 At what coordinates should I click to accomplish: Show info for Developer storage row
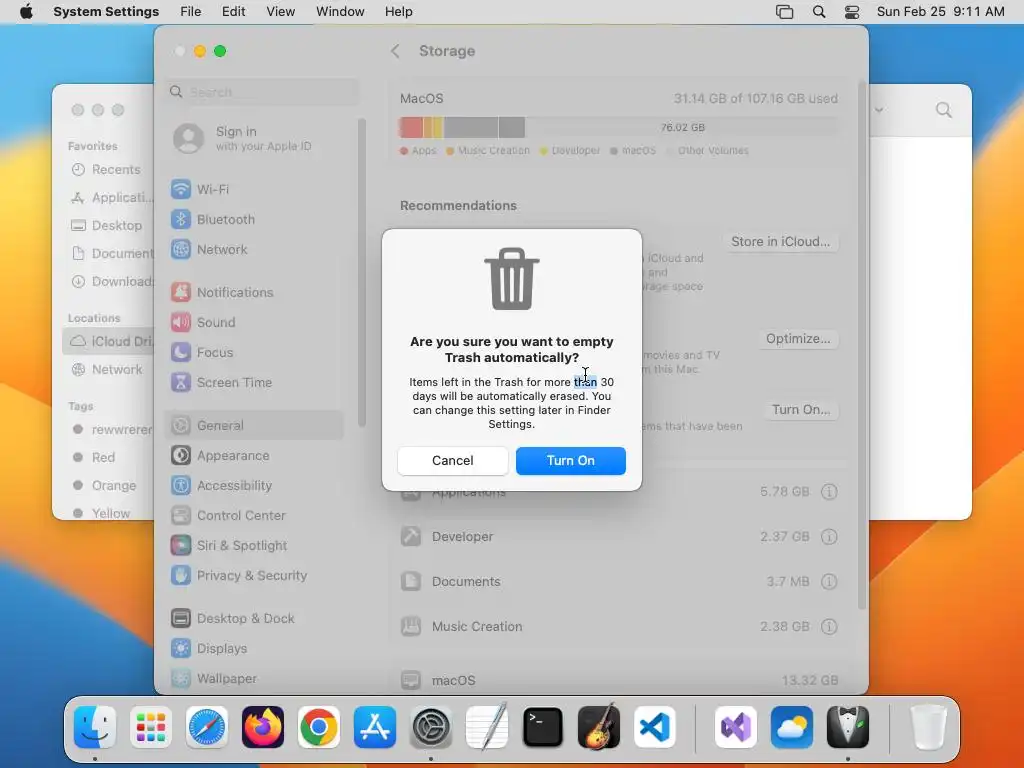[x=829, y=536]
